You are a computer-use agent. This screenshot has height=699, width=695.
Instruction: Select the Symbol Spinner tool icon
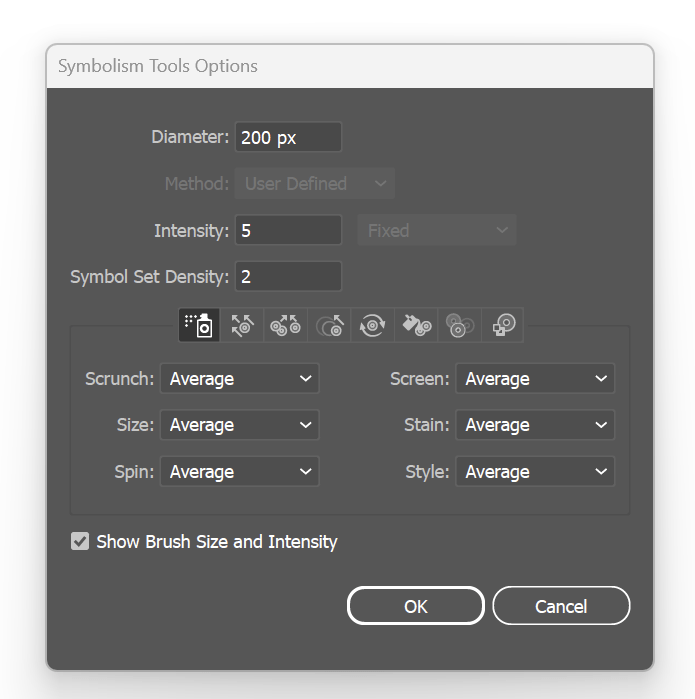[x=373, y=325]
